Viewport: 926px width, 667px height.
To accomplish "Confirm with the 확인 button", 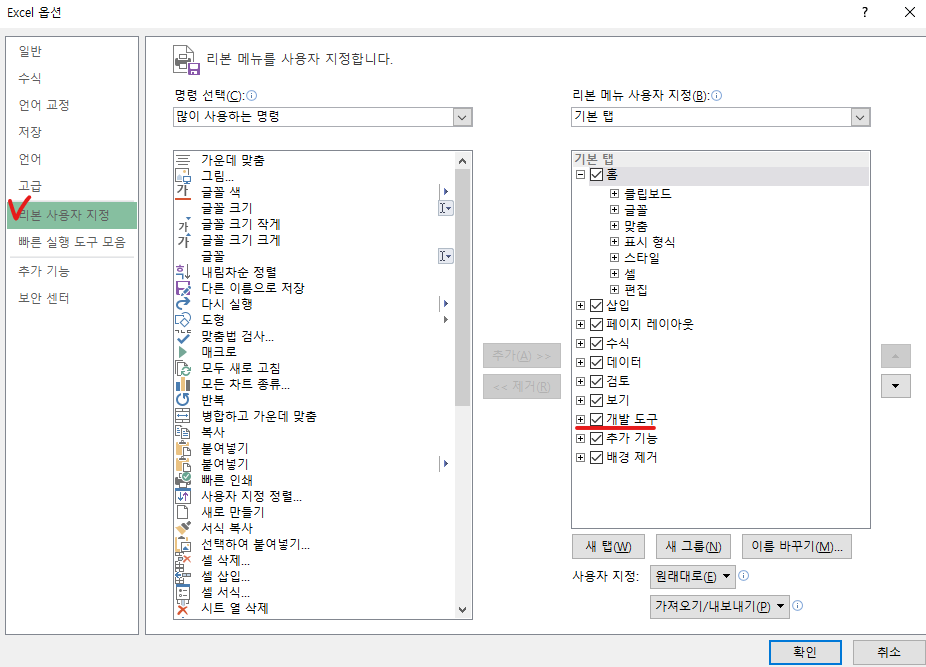I will point(806,652).
